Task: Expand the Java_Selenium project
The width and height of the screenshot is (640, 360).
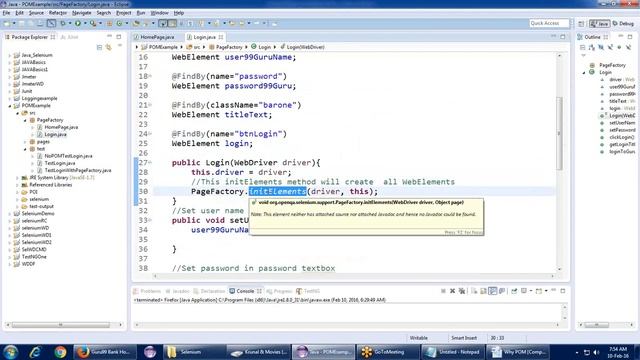Action: click(10, 55)
